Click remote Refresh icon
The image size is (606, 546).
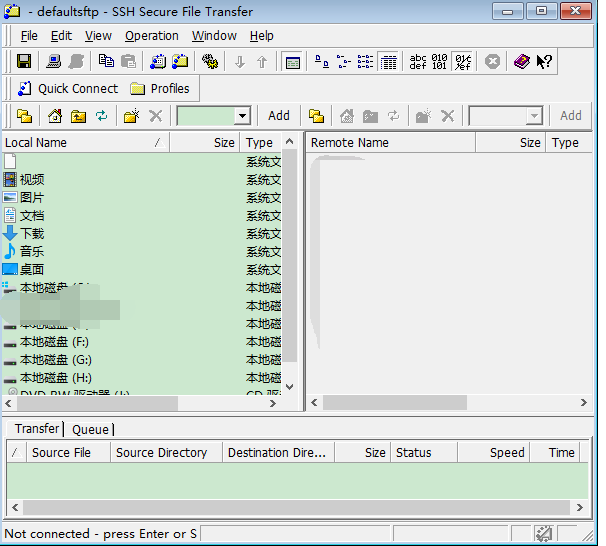393,116
